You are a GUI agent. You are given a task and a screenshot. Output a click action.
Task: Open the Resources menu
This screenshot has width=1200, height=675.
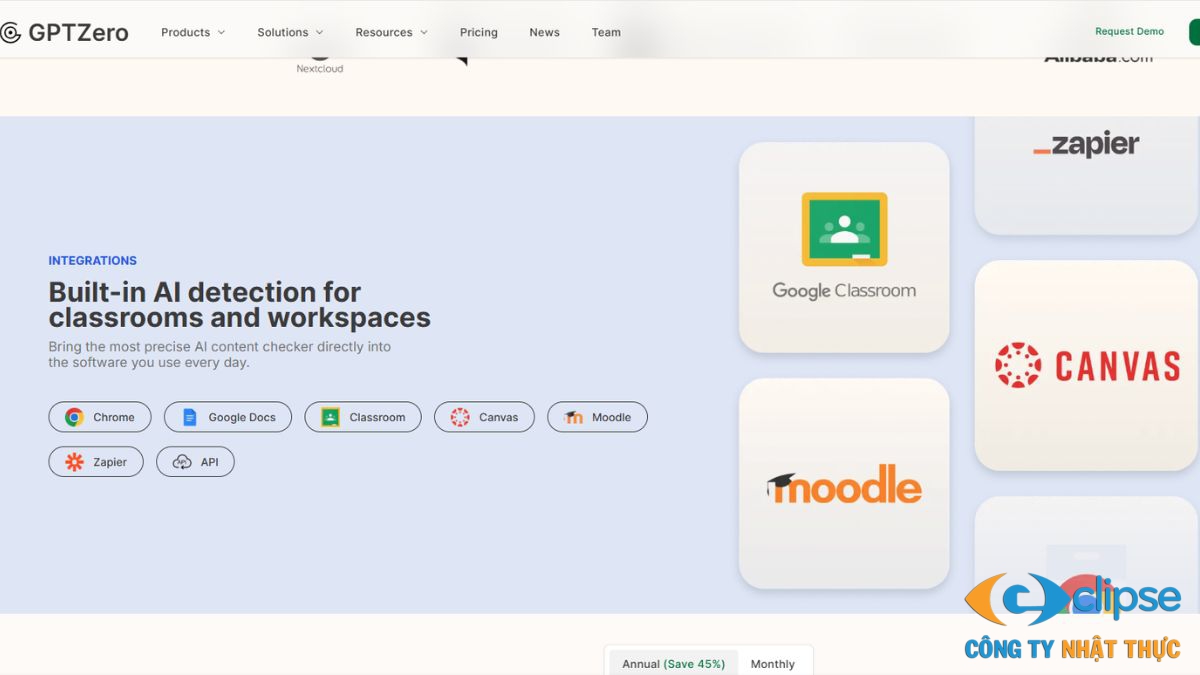[391, 32]
